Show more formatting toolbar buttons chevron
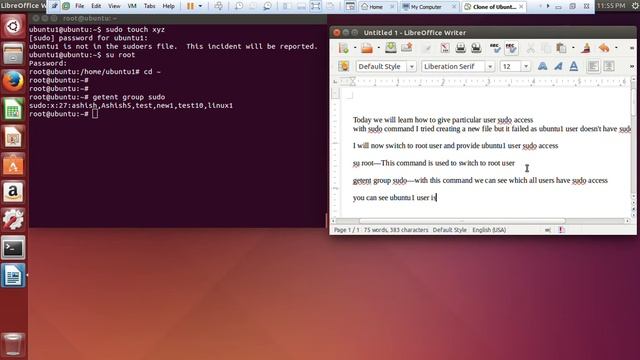 [x=631, y=66]
